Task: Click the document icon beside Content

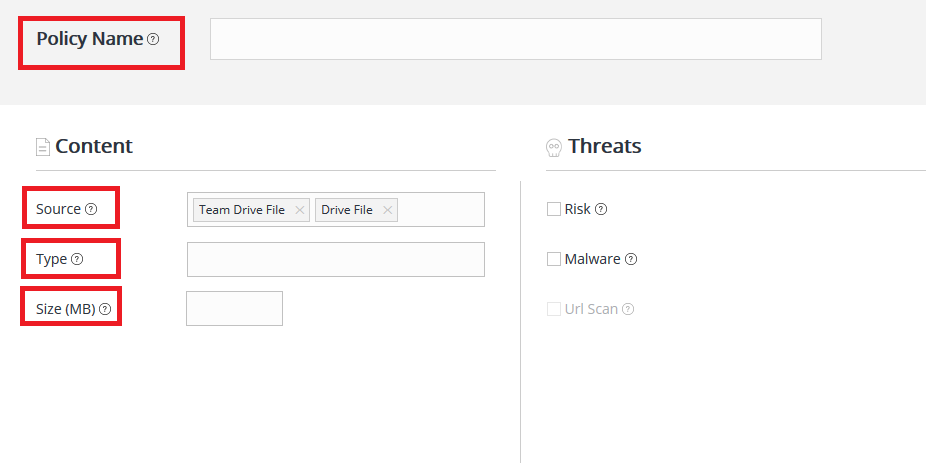Action: click(x=43, y=147)
